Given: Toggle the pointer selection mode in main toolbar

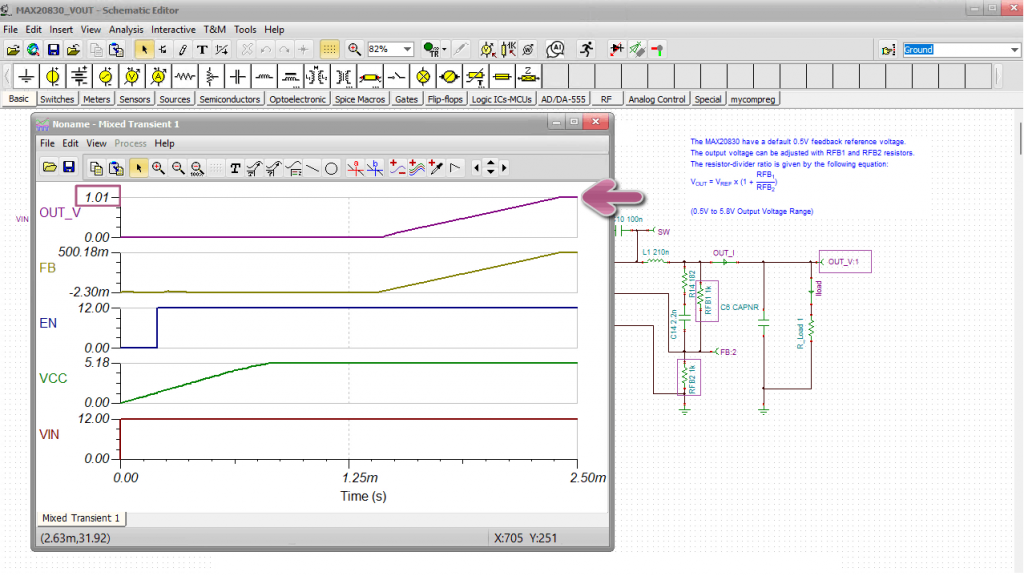Looking at the screenshot, I should pos(143,49).
